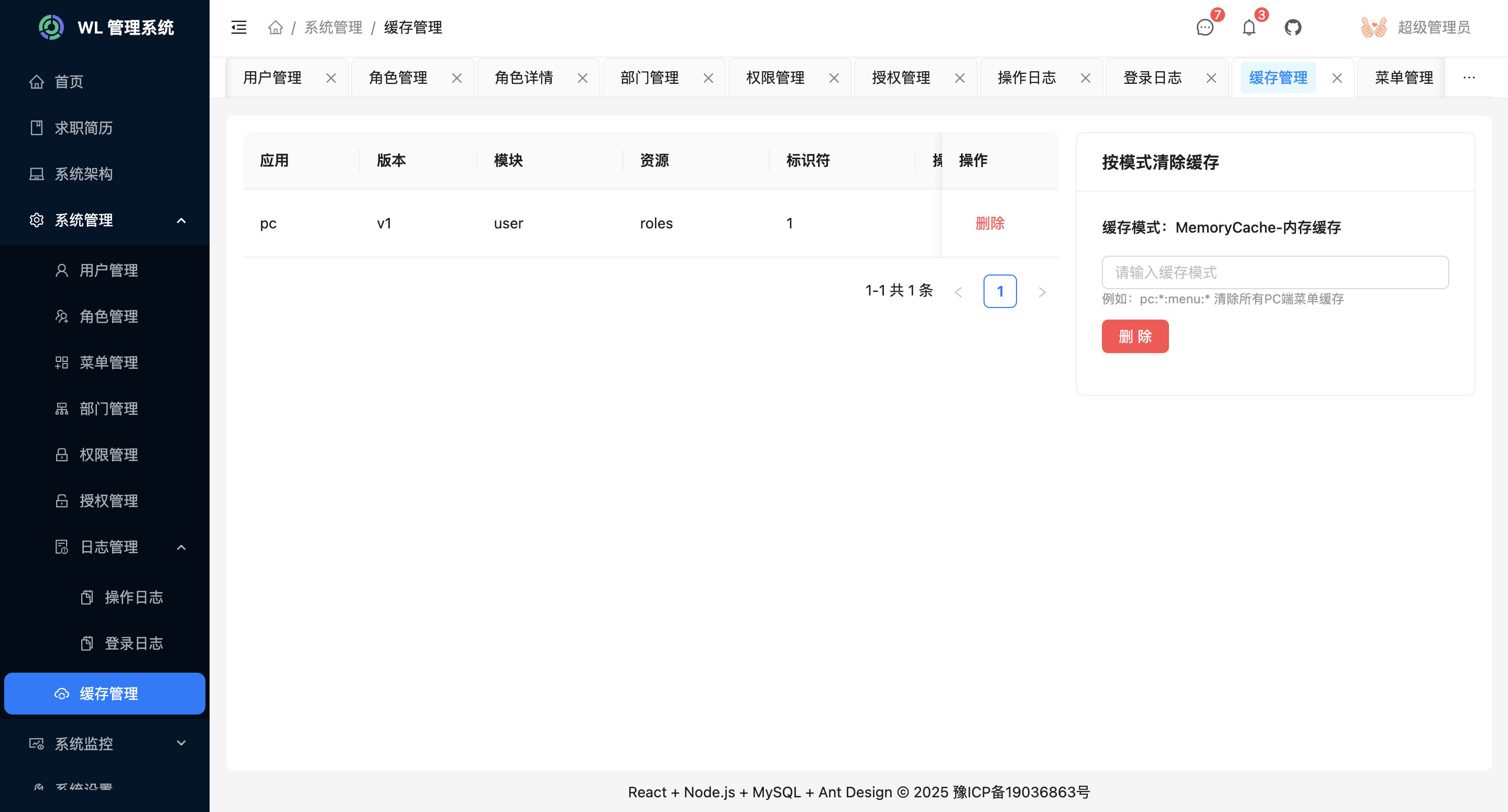Open messages via the chat icon with badge 7

(x=1205, y=28)
